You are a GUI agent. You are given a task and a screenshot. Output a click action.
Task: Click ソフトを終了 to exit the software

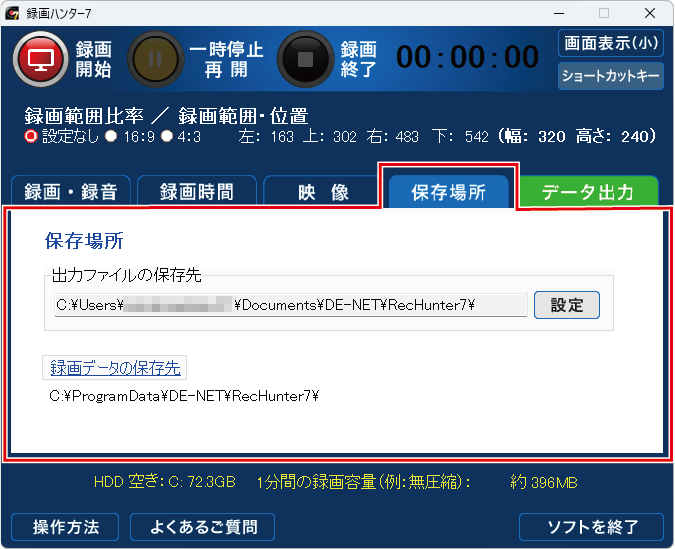591,526
